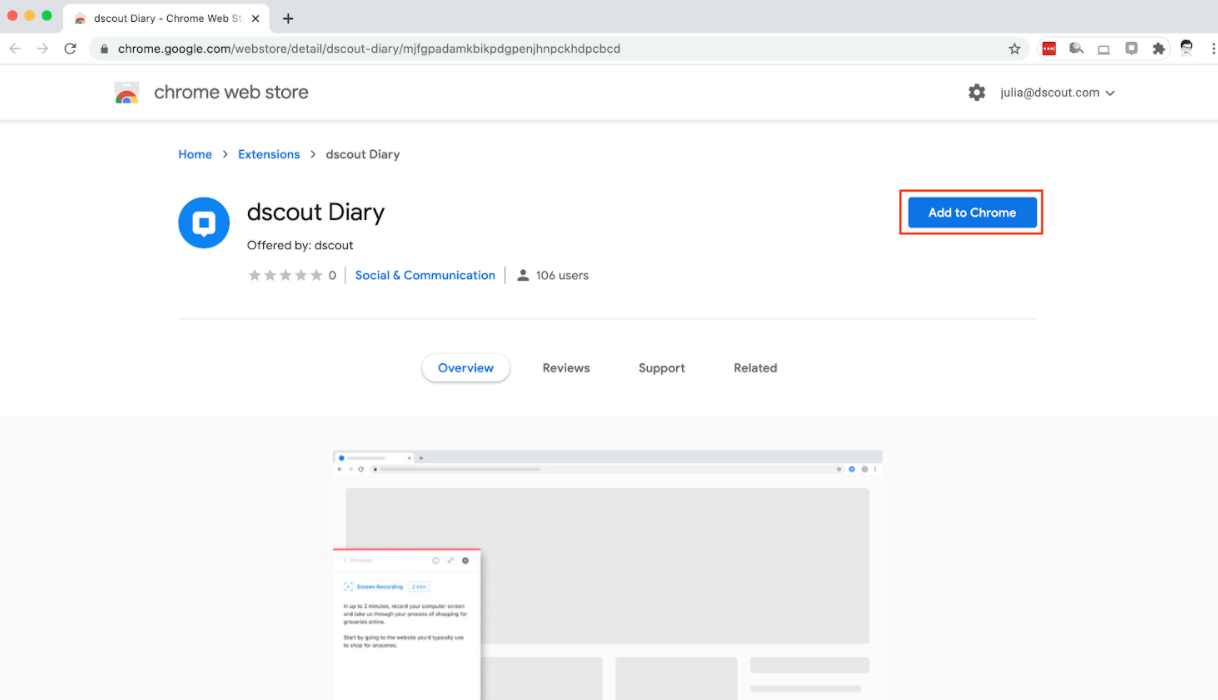Open web store settings gear
Image resolution: width=1218 pixels, height=700 pixels.
[x=977, y=92]
